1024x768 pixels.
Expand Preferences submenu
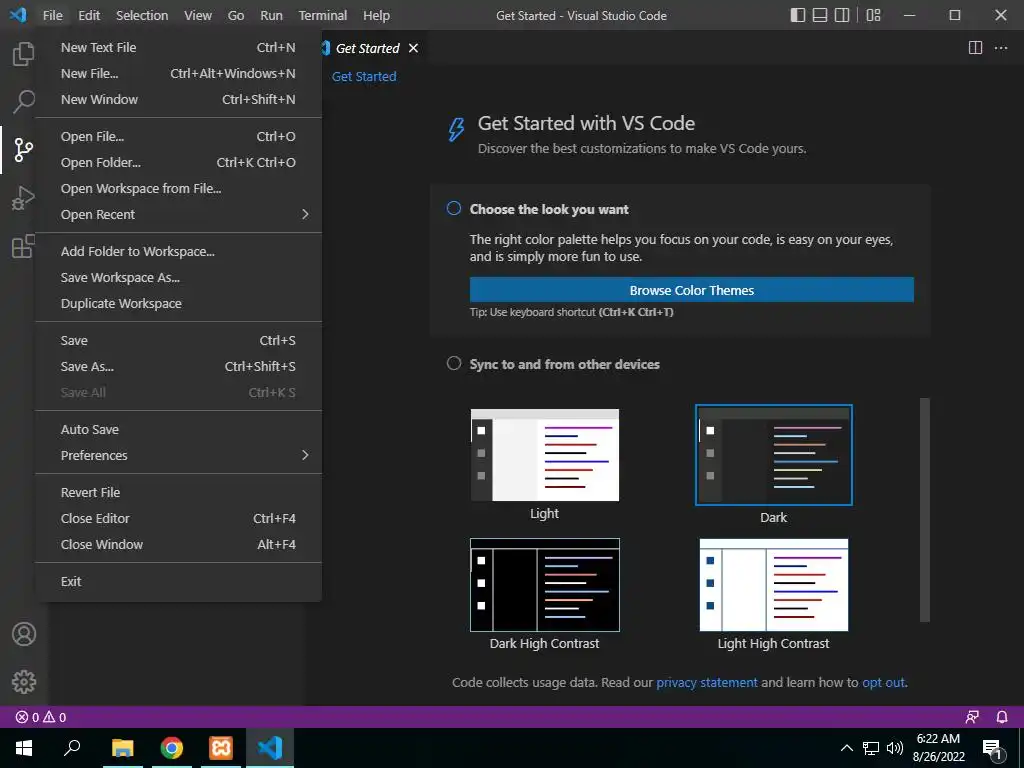pos(178,455)
